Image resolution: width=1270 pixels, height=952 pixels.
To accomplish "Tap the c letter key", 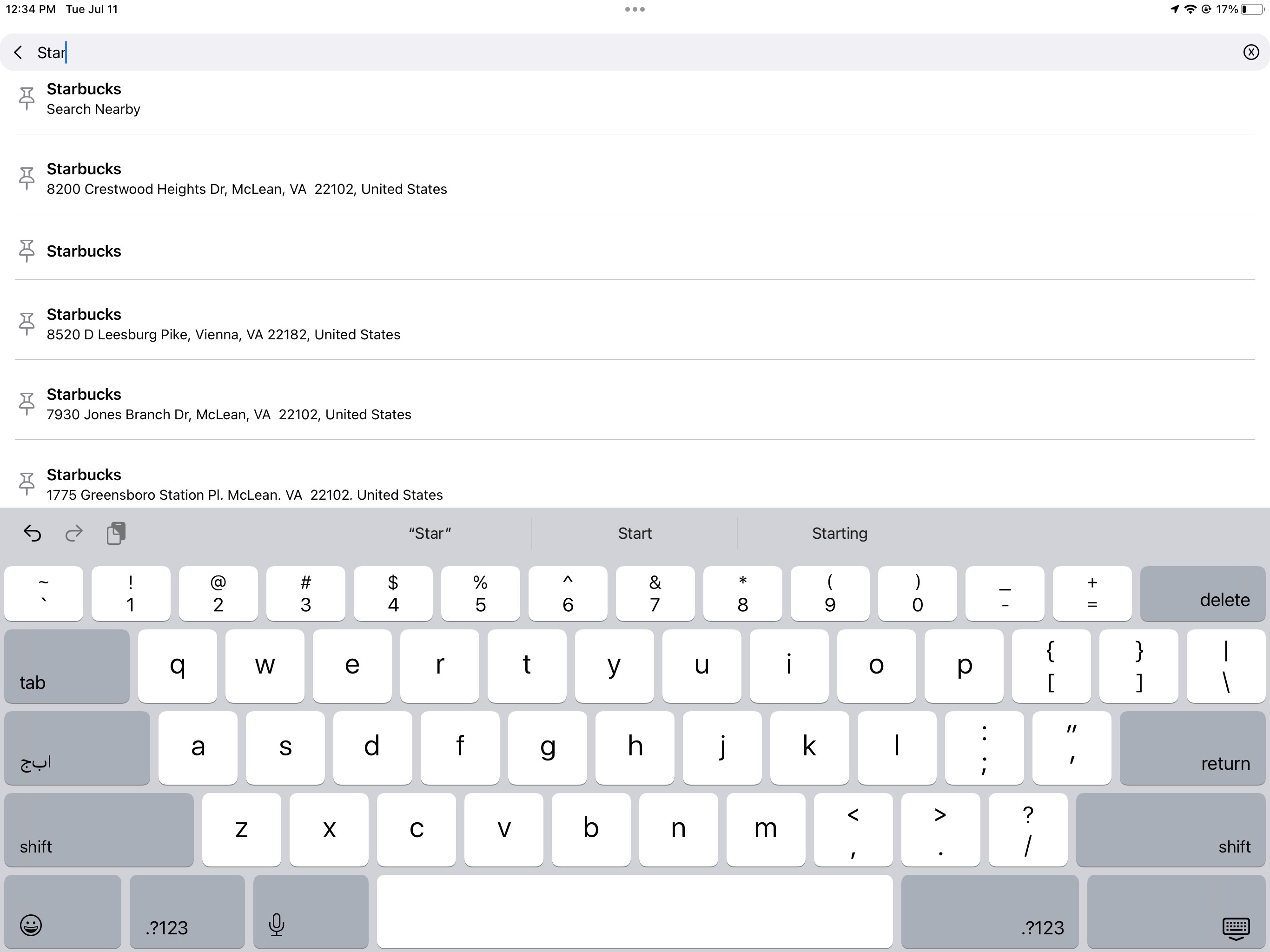I will click(x=416, y=830).
